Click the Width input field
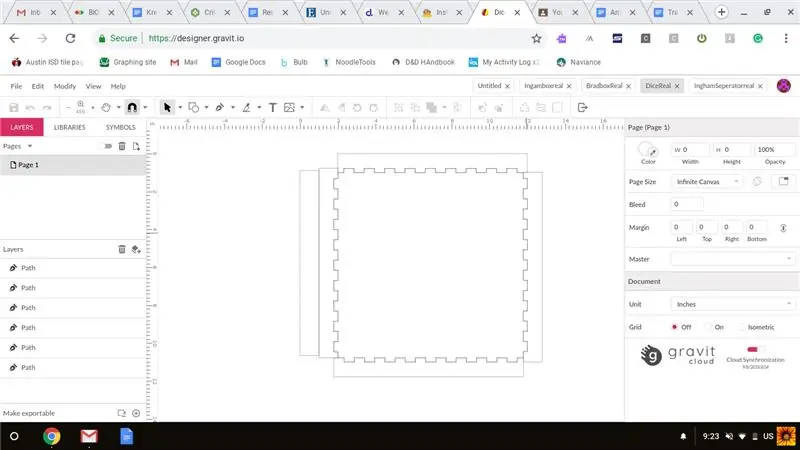 coord(690,149)
